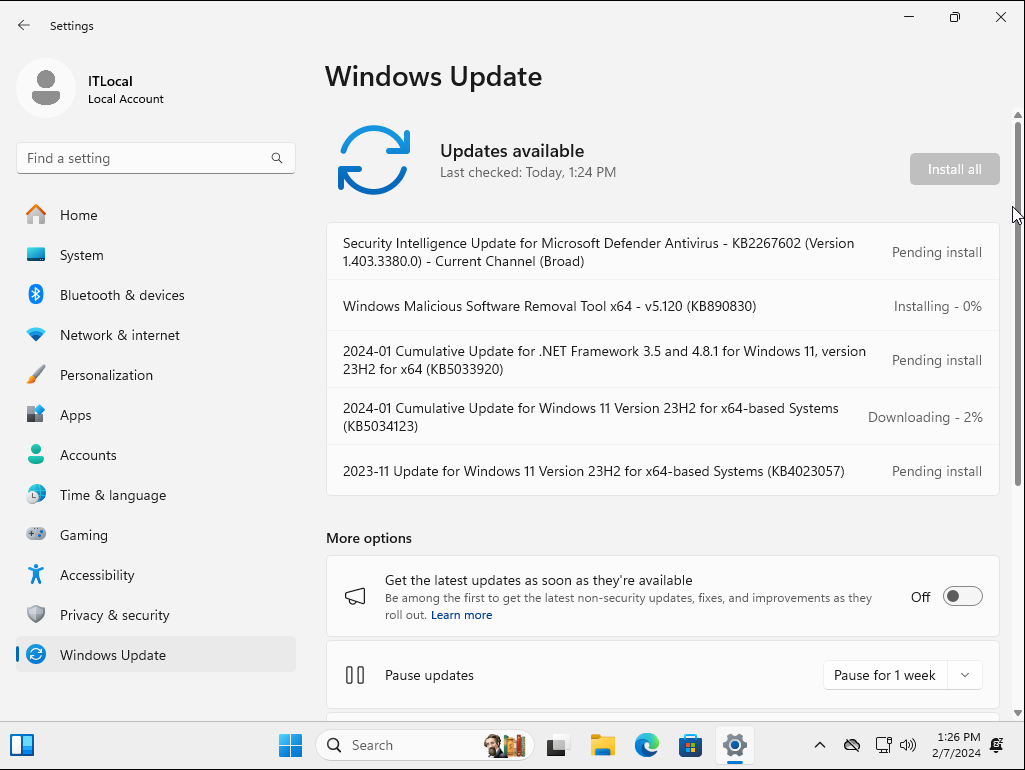
Task: Click the Personalization paintbrush icon
Action: click(x=36, y=375)
